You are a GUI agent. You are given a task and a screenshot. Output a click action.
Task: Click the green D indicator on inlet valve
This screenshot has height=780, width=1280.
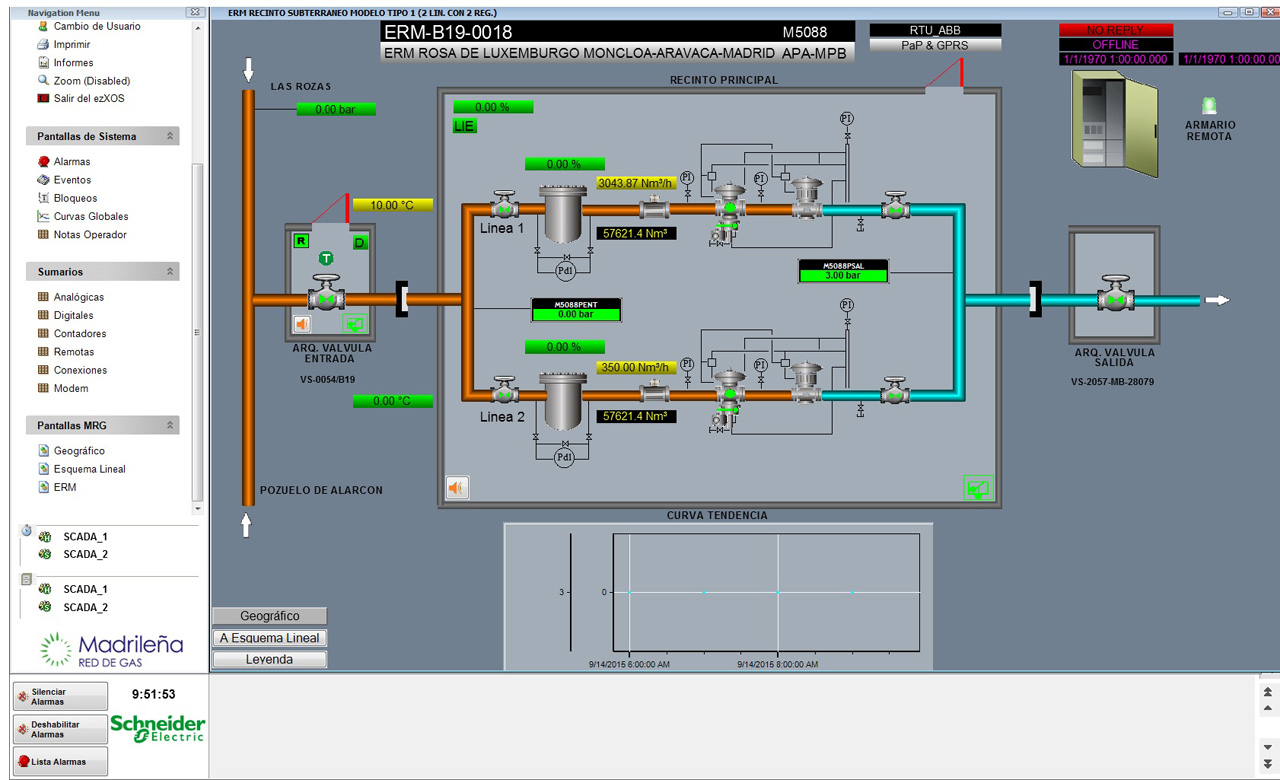360,243
